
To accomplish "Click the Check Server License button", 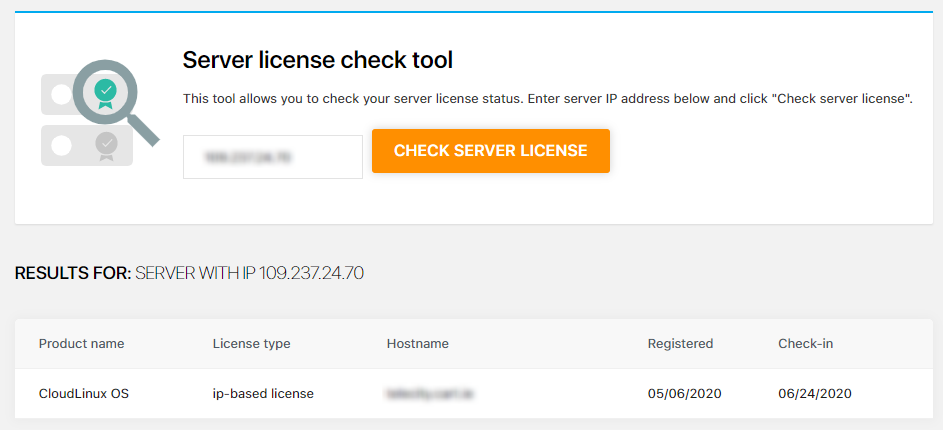I will click(491, 151).
